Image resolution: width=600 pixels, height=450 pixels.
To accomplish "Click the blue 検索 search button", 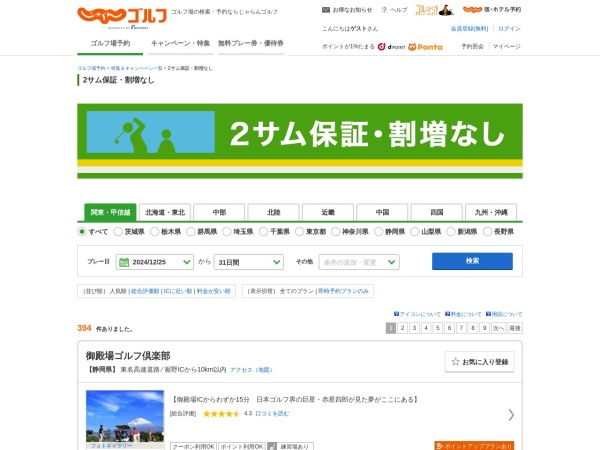I will point(472,261).
